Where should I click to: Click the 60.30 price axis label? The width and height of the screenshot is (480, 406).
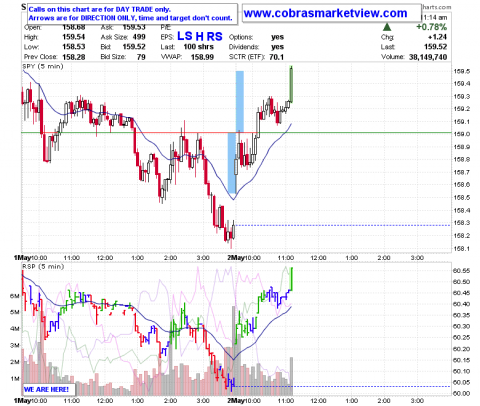462,326
